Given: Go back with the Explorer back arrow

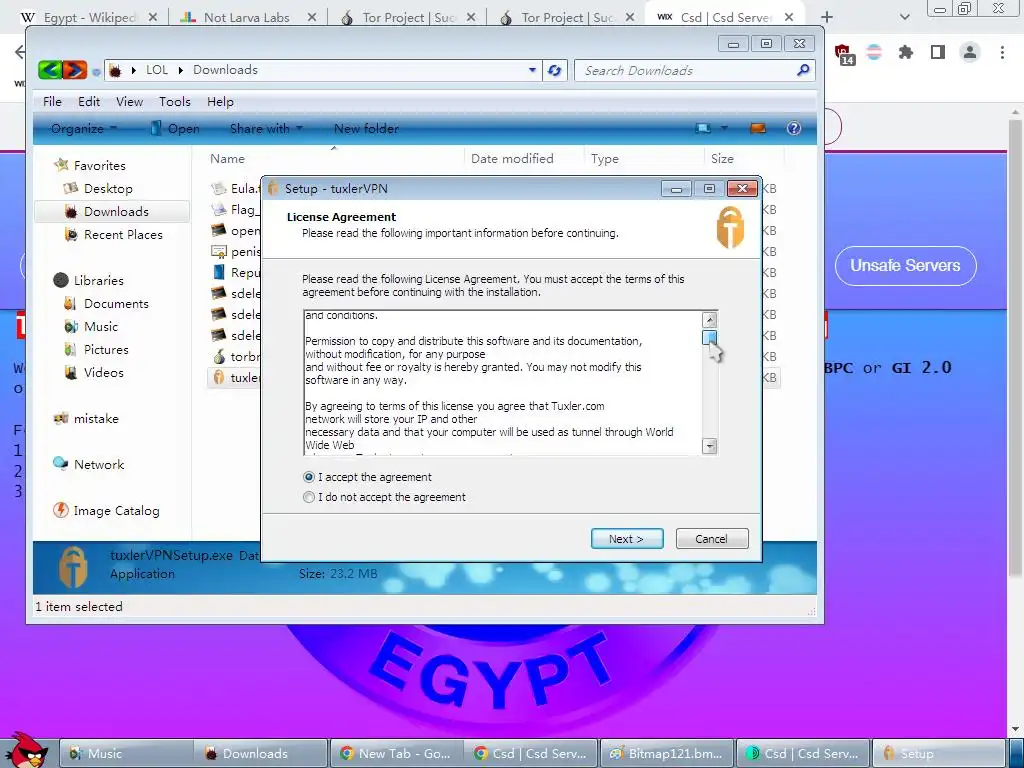Looking at the screenshot, I should click(50, 70).
